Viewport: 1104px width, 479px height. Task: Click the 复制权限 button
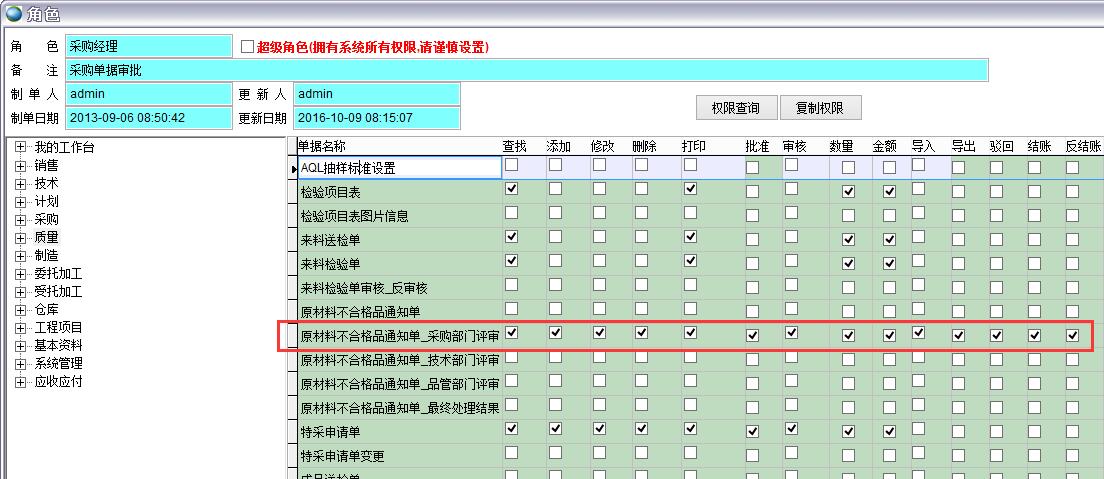[819, 108]
